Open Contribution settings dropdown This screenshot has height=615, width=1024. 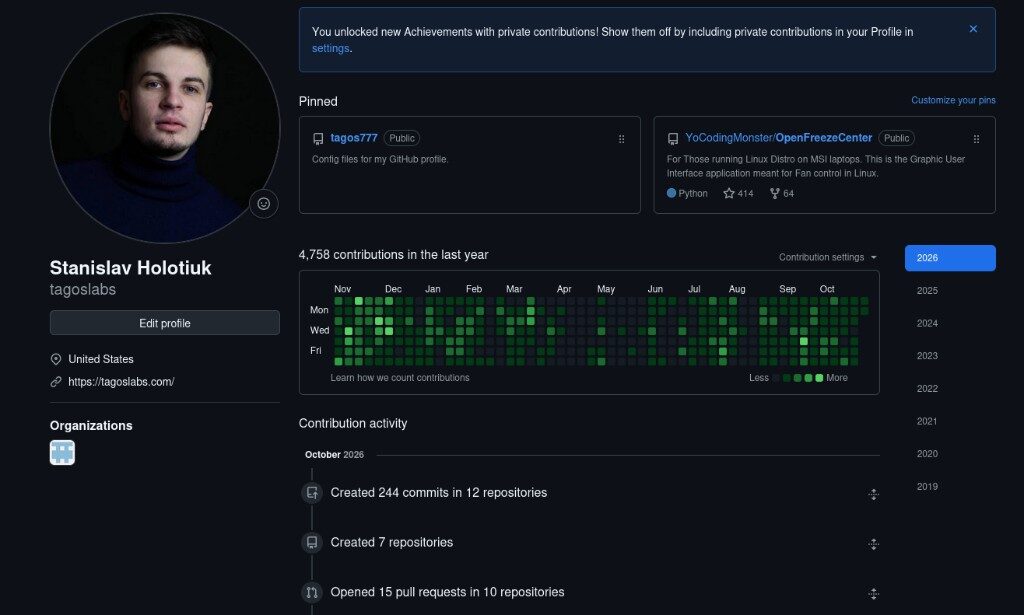(x=827, y=257)
